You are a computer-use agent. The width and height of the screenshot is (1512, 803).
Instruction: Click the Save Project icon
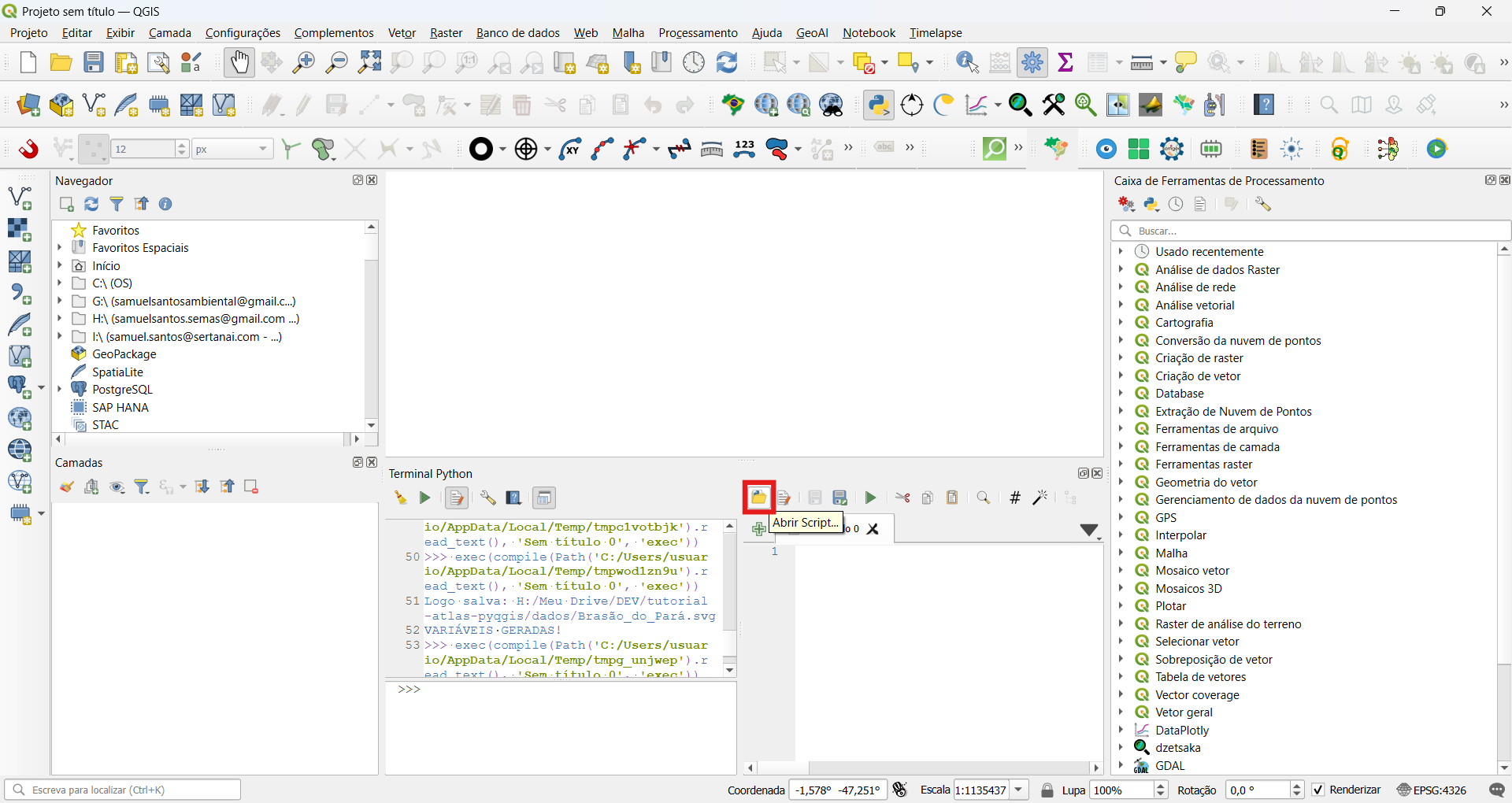(94, 62)
